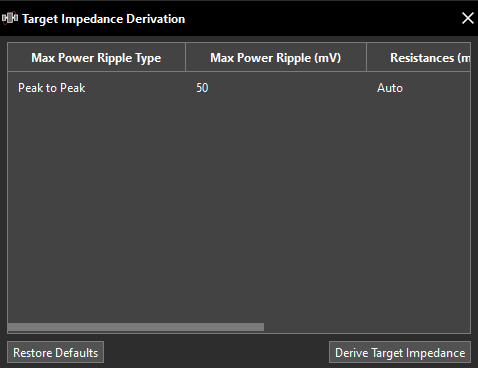Click the Max Power Ripple Type column header
Screen dimensions: 478x368
click(x=96, y=58)
